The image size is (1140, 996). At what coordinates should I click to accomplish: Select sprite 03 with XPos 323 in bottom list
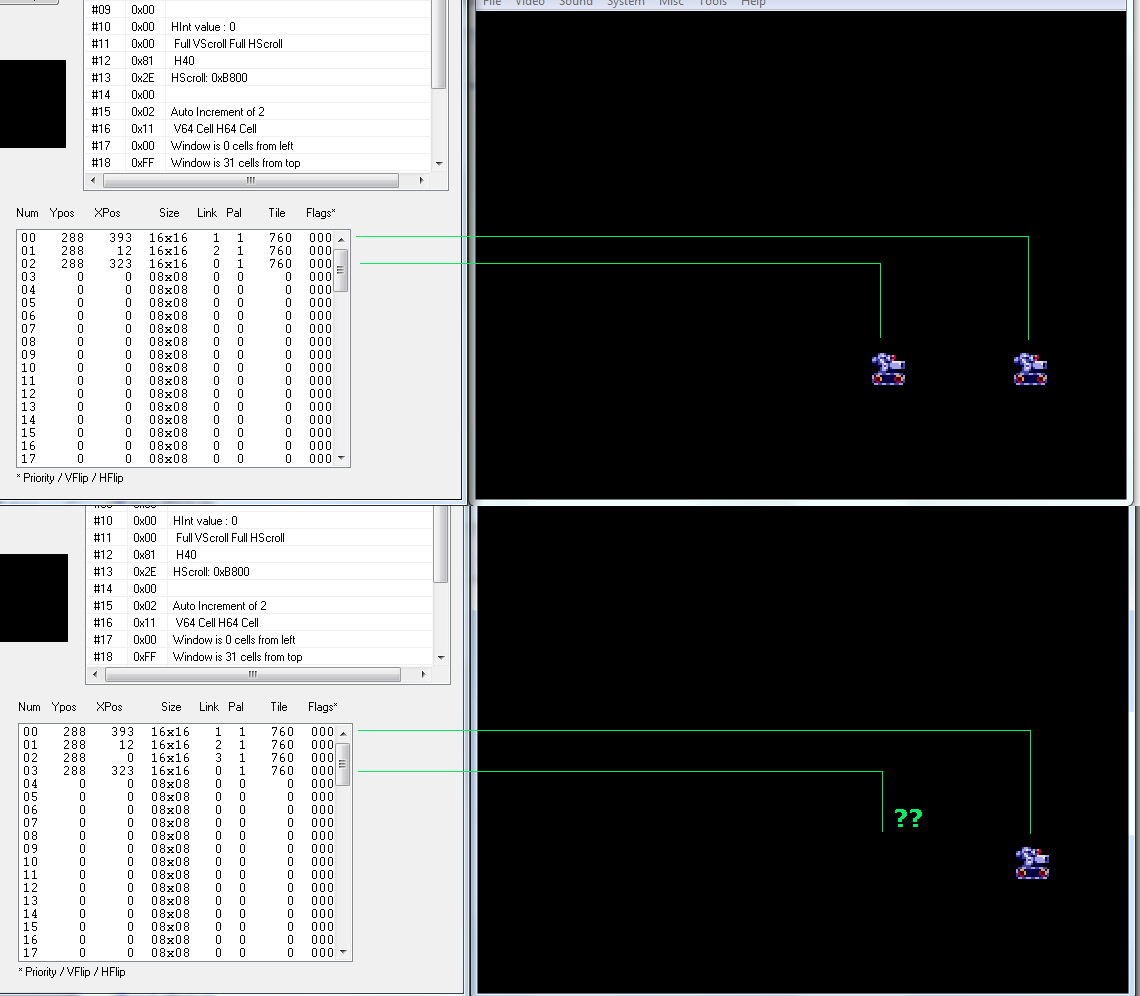178,771
